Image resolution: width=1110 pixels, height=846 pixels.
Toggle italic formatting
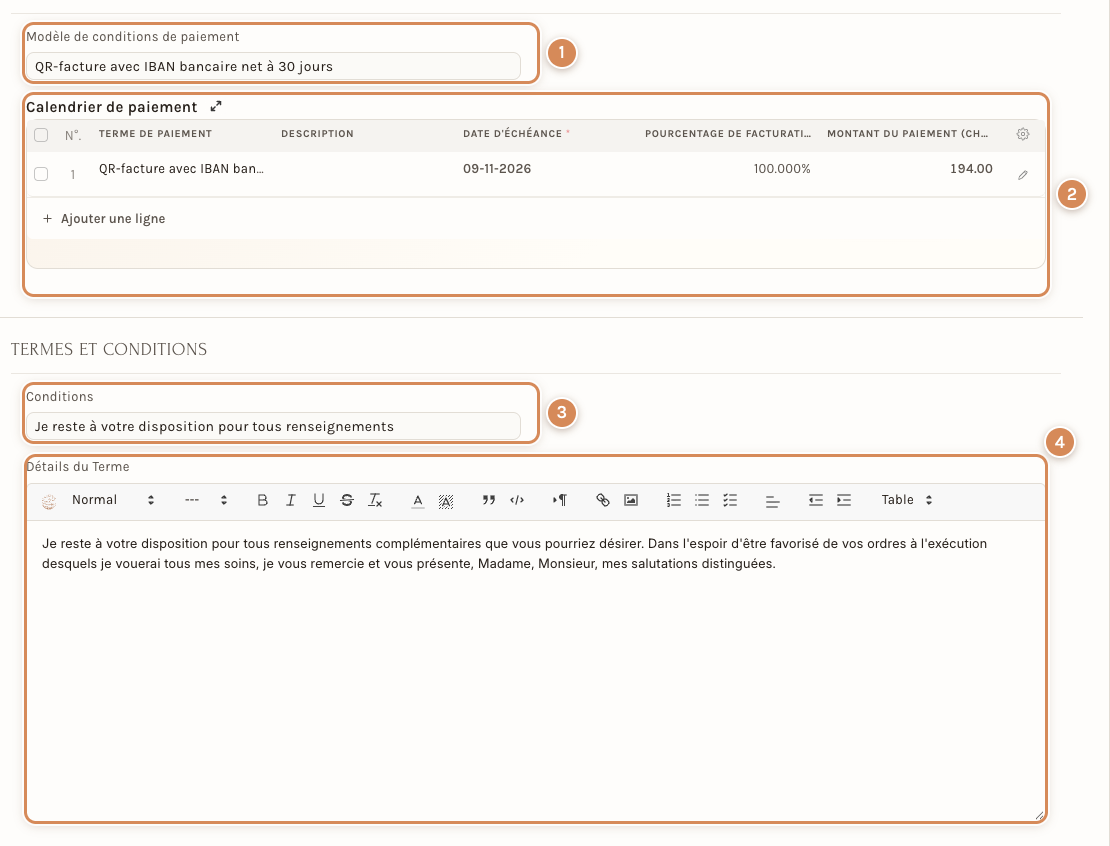pyautogui.click(x=290, y=501)
